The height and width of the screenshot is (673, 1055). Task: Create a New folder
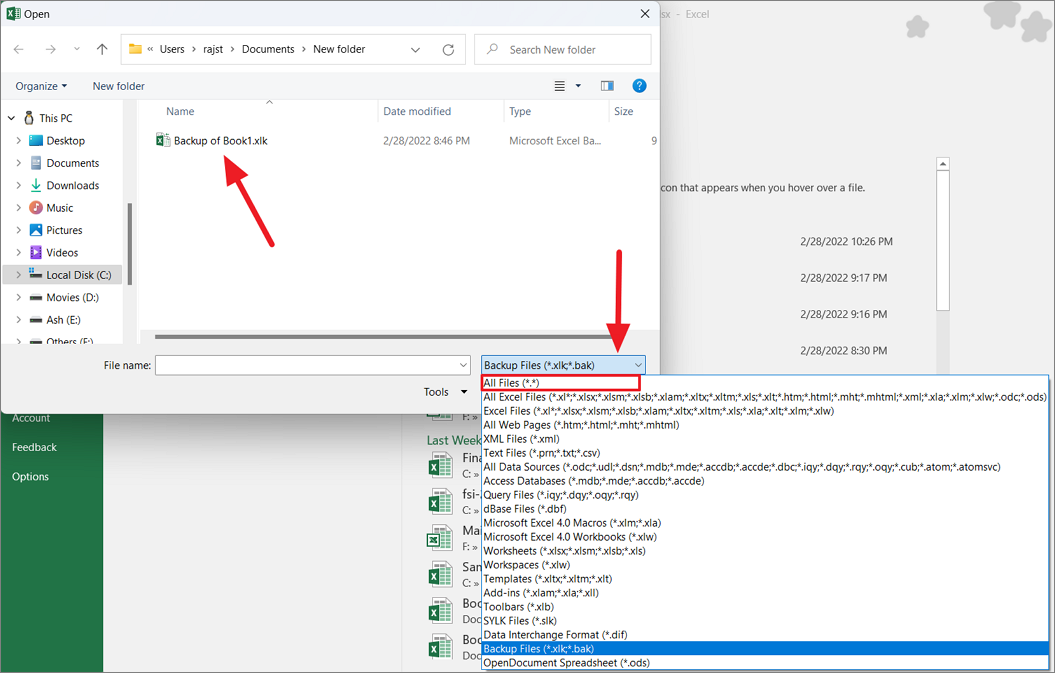click(x=118, y=86)
